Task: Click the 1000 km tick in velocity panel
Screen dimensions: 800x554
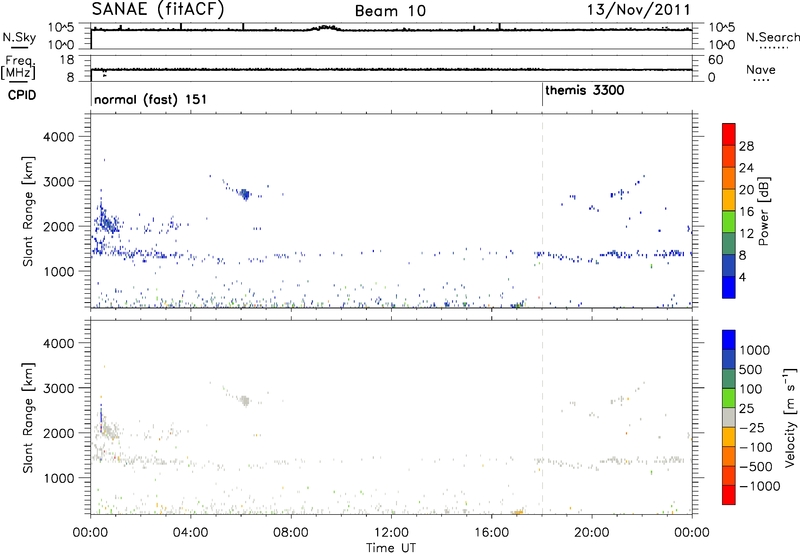Action: coord(59,478)
